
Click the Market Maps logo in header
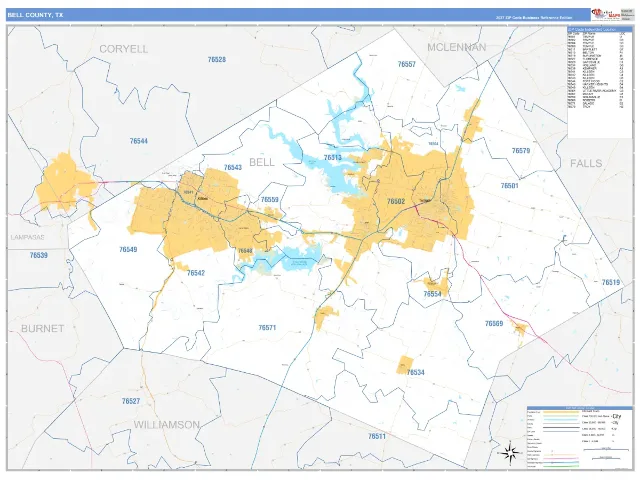(606, 15)
